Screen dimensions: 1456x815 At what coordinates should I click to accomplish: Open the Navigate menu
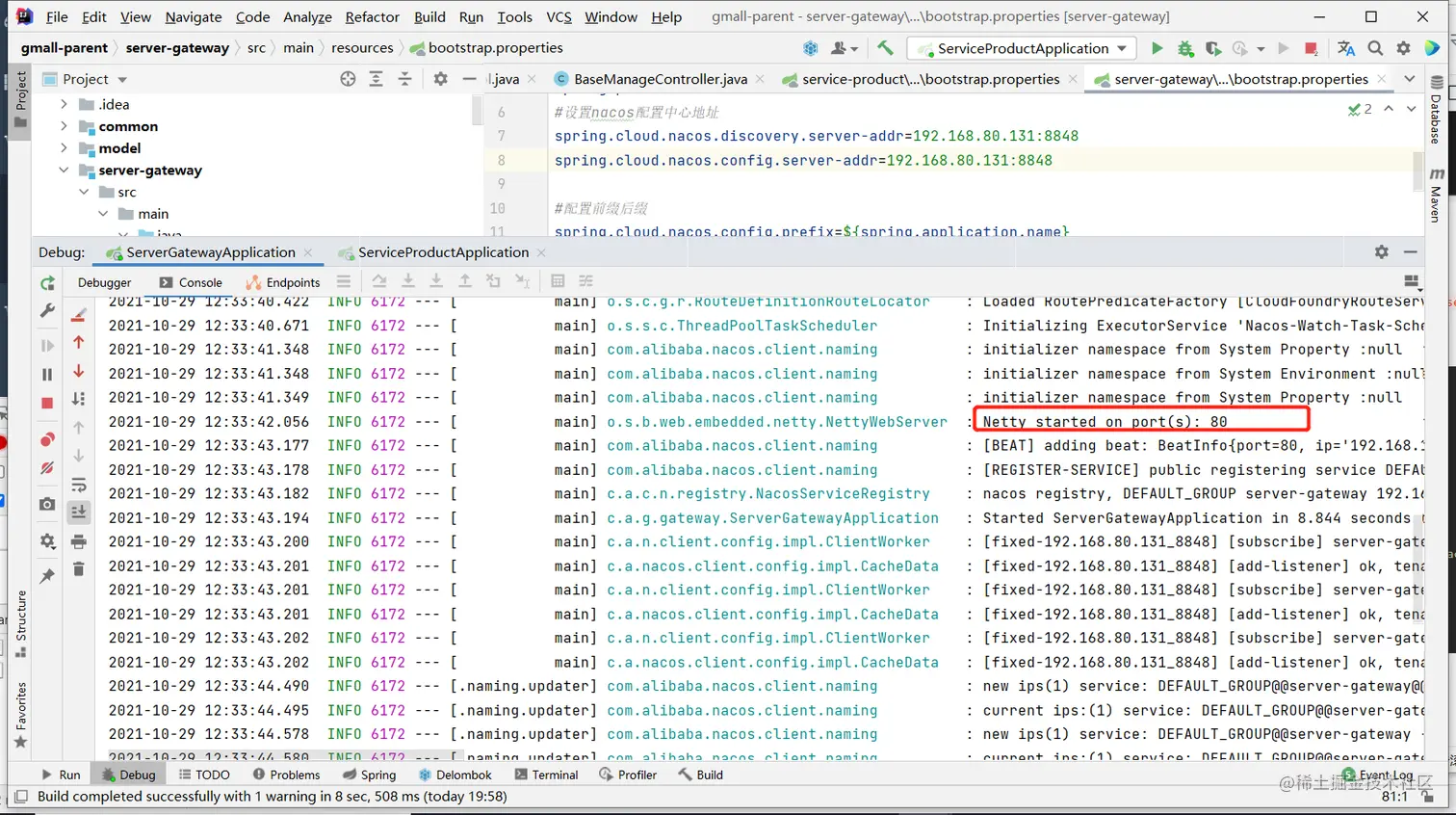[x=194, y=16]
